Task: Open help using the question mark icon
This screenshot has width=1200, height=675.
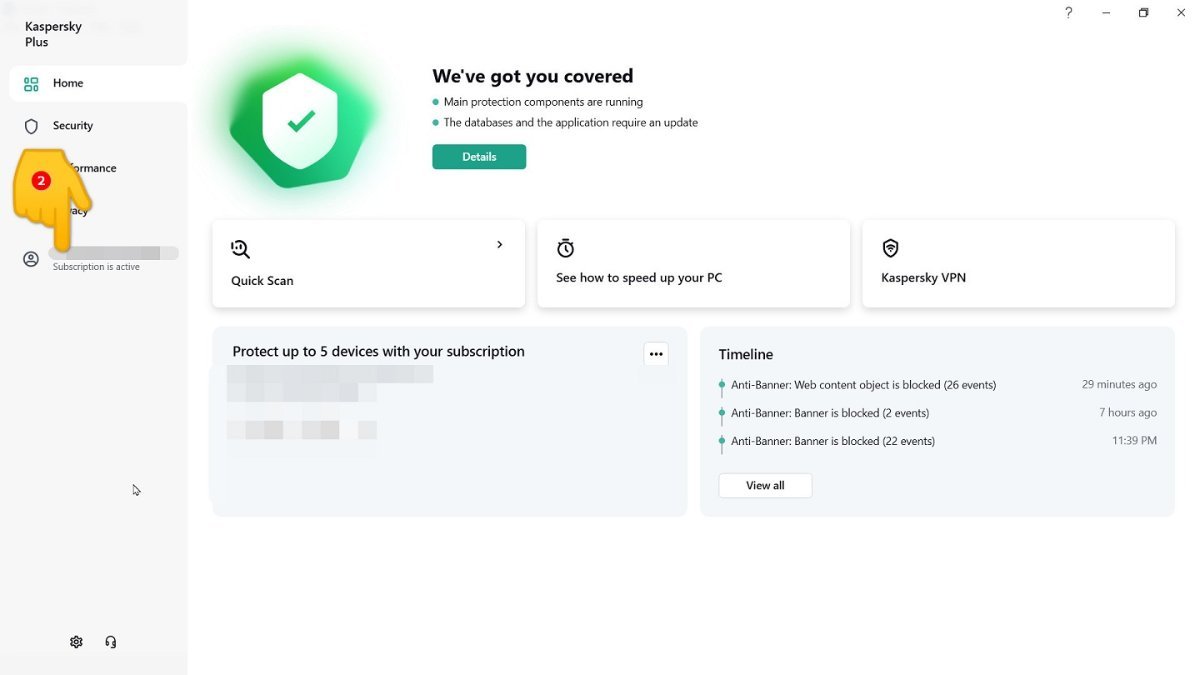Action: point(1068,13)
